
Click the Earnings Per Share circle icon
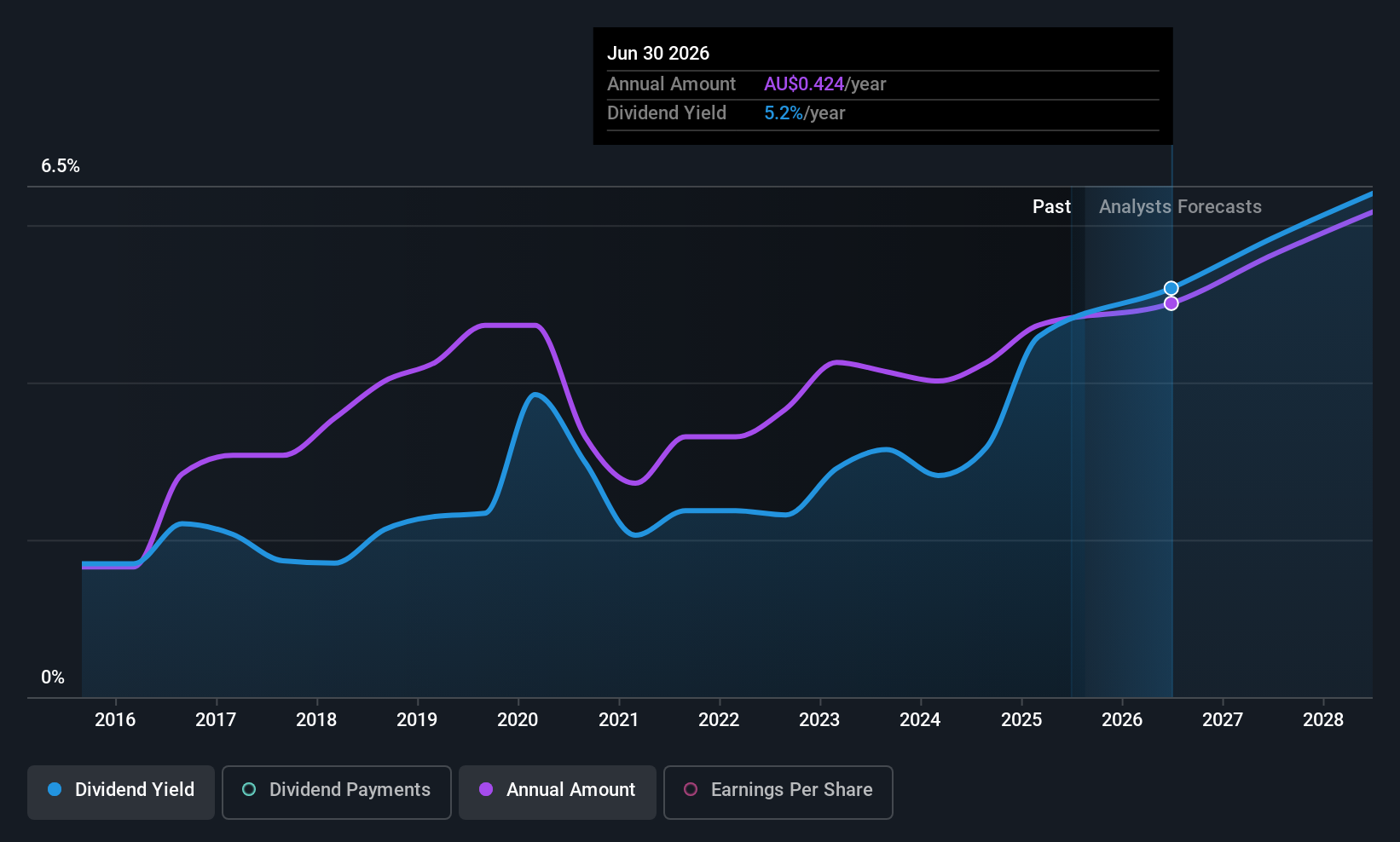[691, 790]
